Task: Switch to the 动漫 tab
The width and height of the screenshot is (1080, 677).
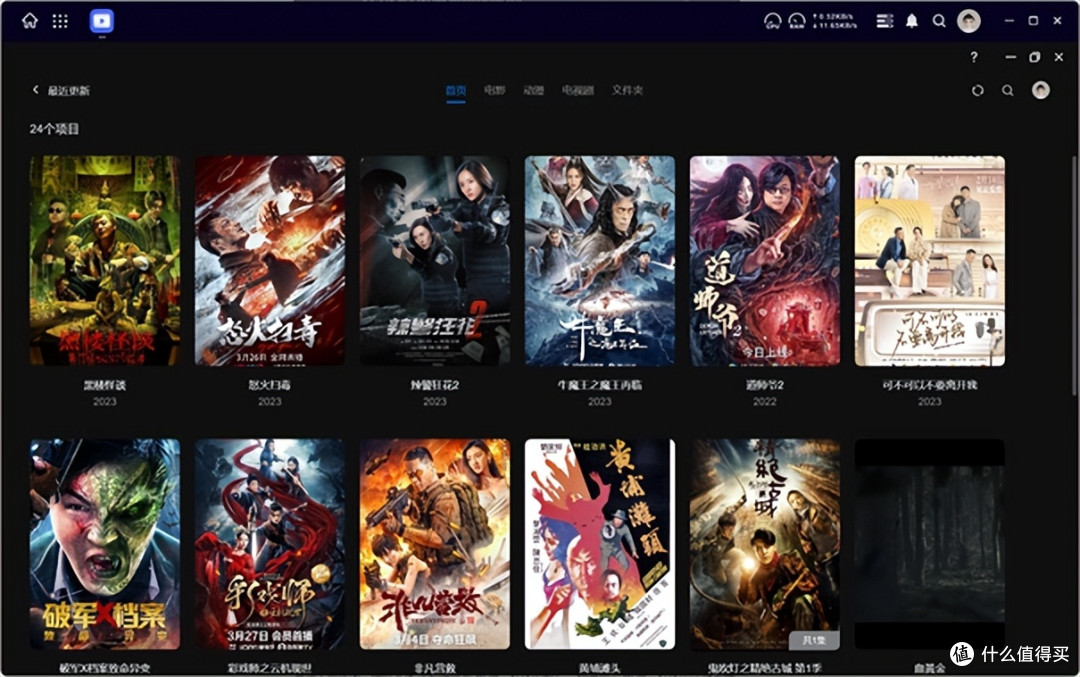Action: (x=534, y=90)
